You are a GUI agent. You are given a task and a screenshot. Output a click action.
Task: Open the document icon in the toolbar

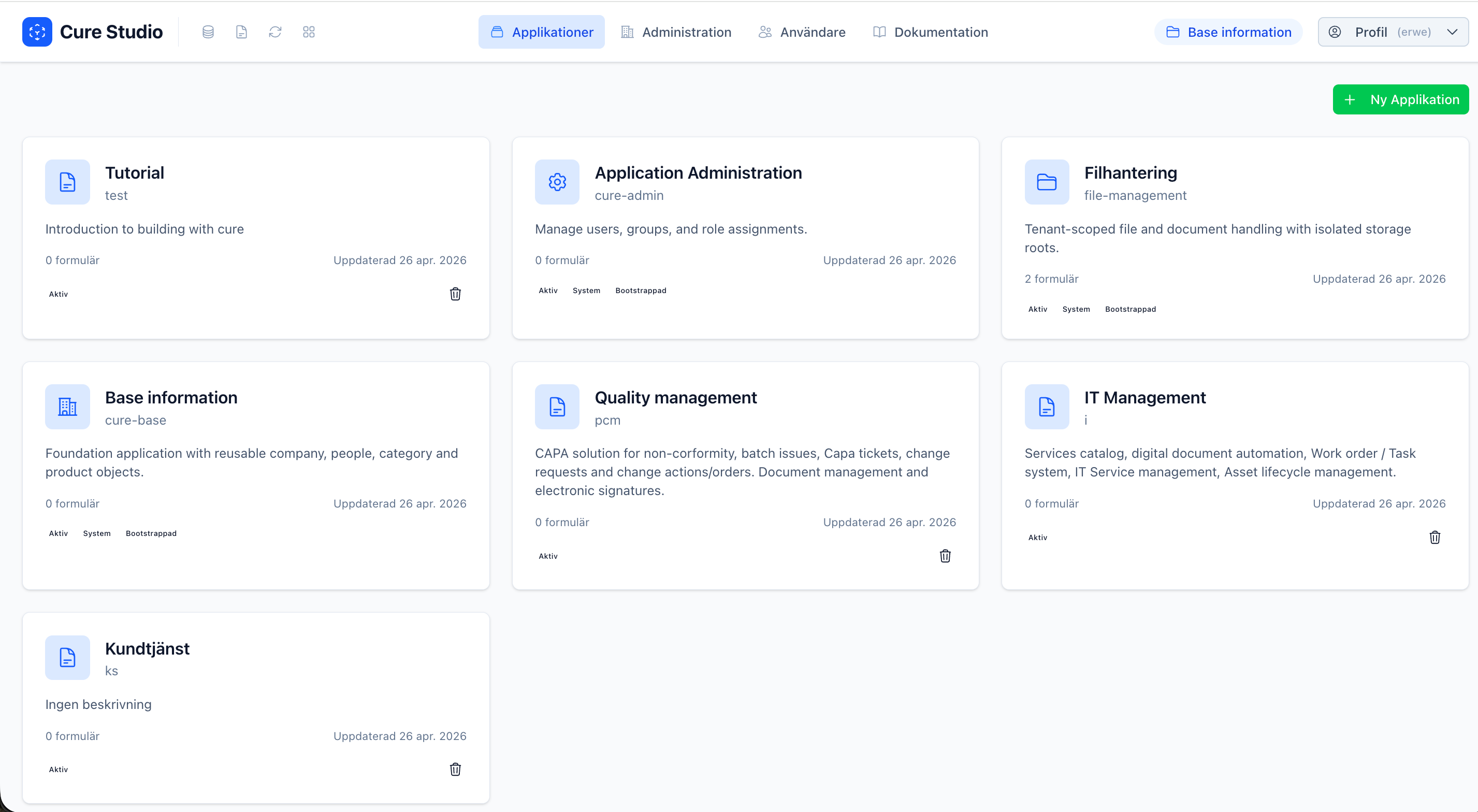point(241,32)
